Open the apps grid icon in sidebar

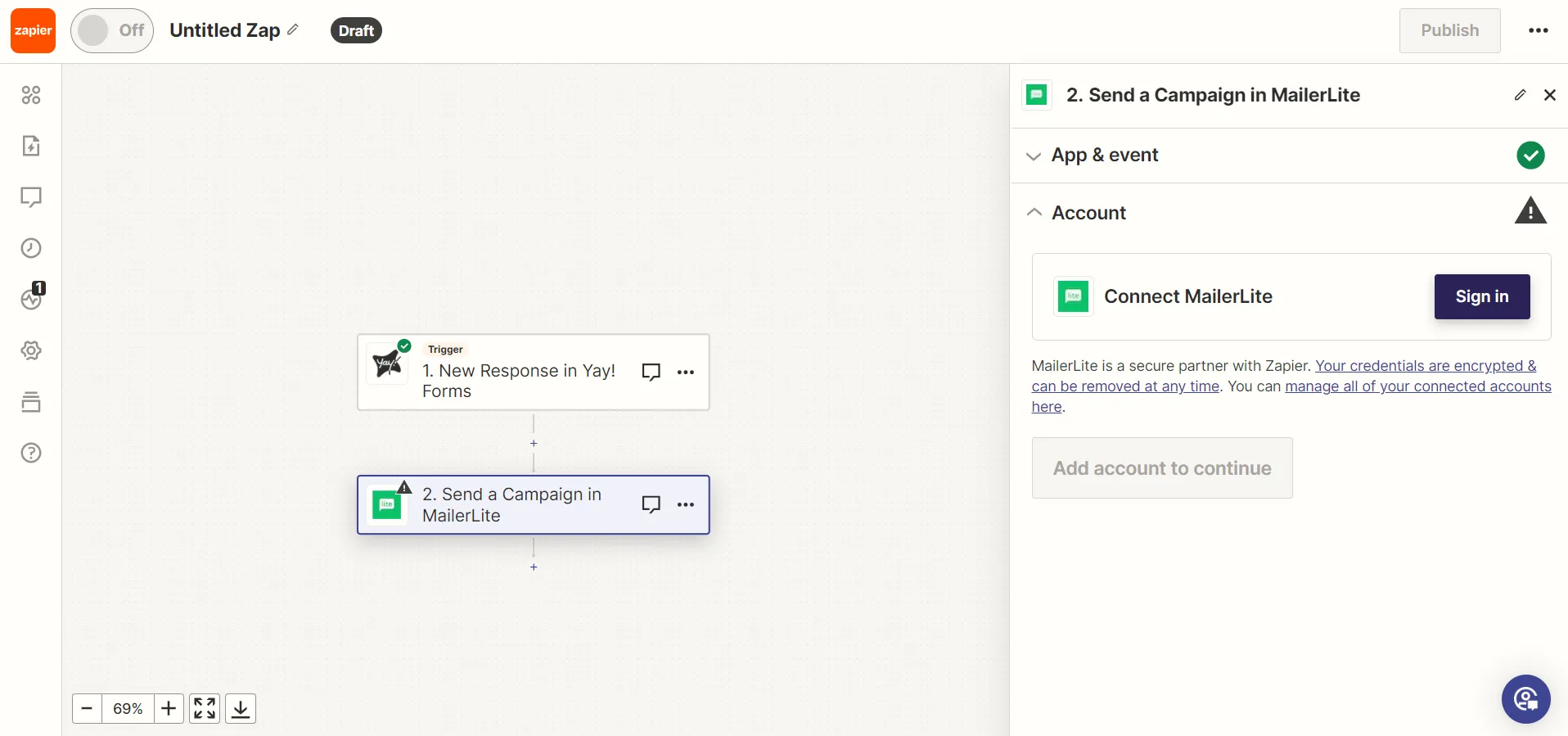[31, 95]
